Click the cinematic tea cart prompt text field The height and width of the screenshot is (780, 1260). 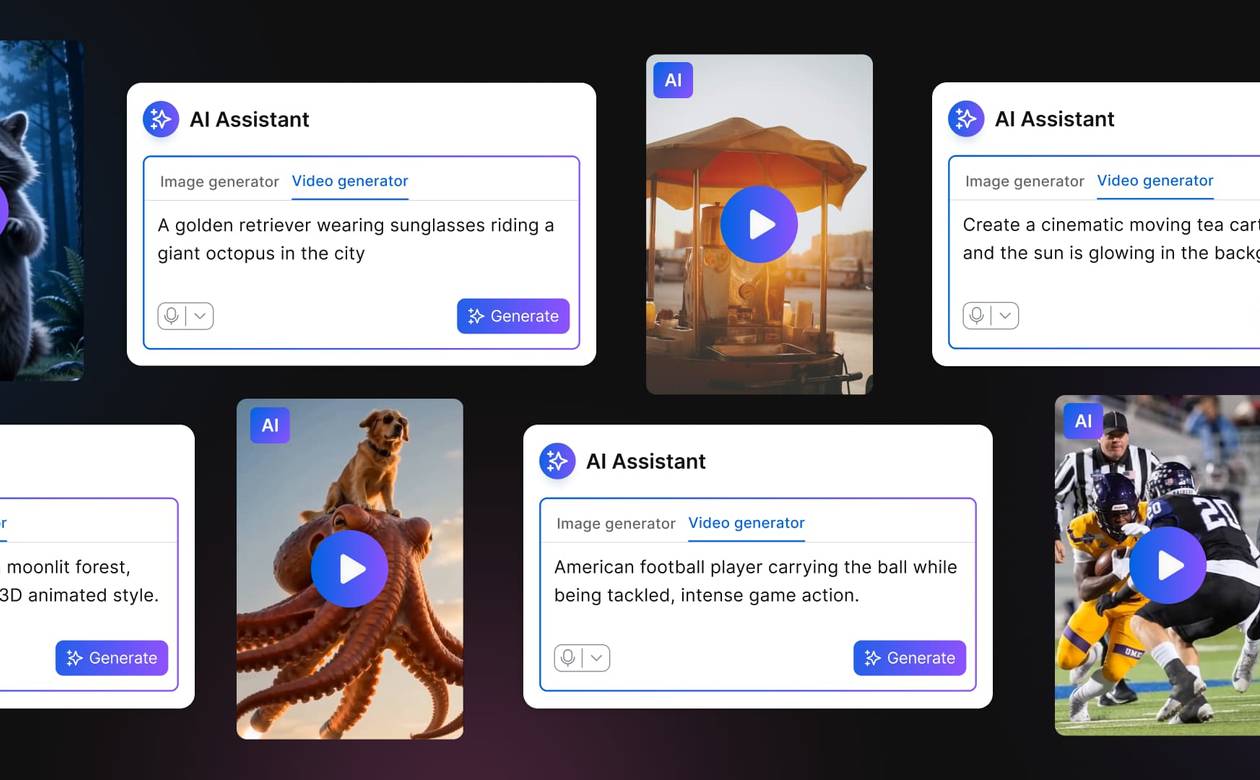tap(1110, 239)
